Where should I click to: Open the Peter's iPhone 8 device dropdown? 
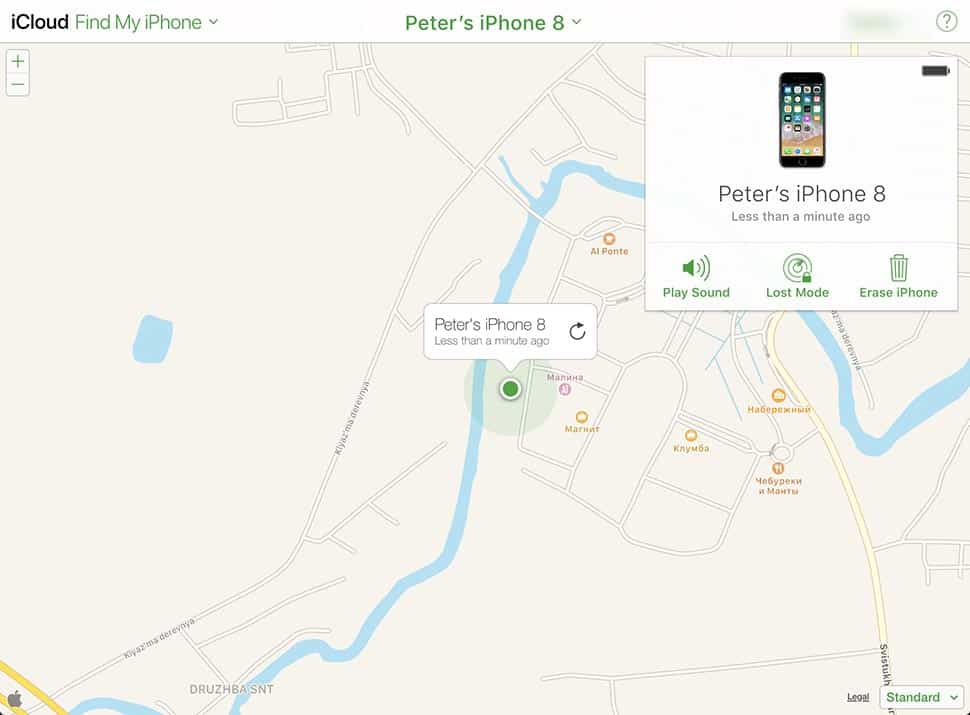[x=493, y=23]
